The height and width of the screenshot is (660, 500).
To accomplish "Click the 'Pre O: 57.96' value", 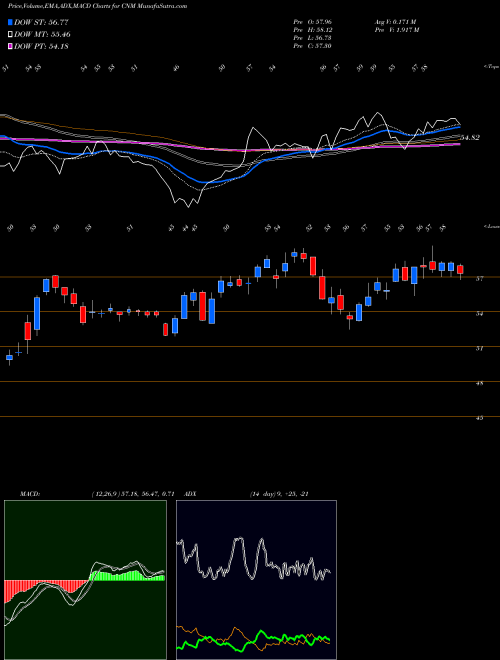I will (313, 22).
